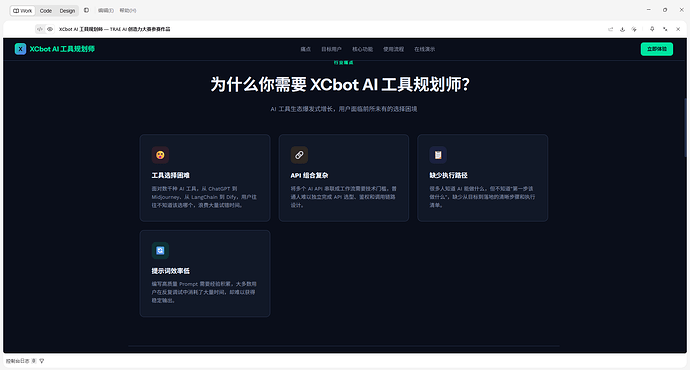Open the 控制台日志 console log panel
The width and height of the screenshot is (690, 370).
point(18,361)
